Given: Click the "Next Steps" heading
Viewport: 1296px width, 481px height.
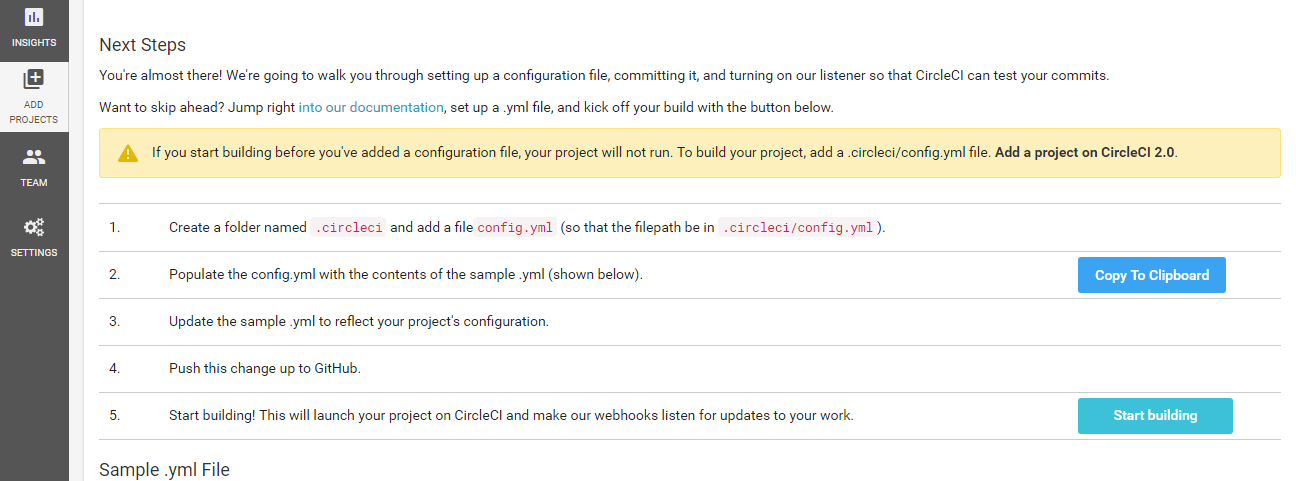Looking at the screenshot, I should [x=142, y=45].
